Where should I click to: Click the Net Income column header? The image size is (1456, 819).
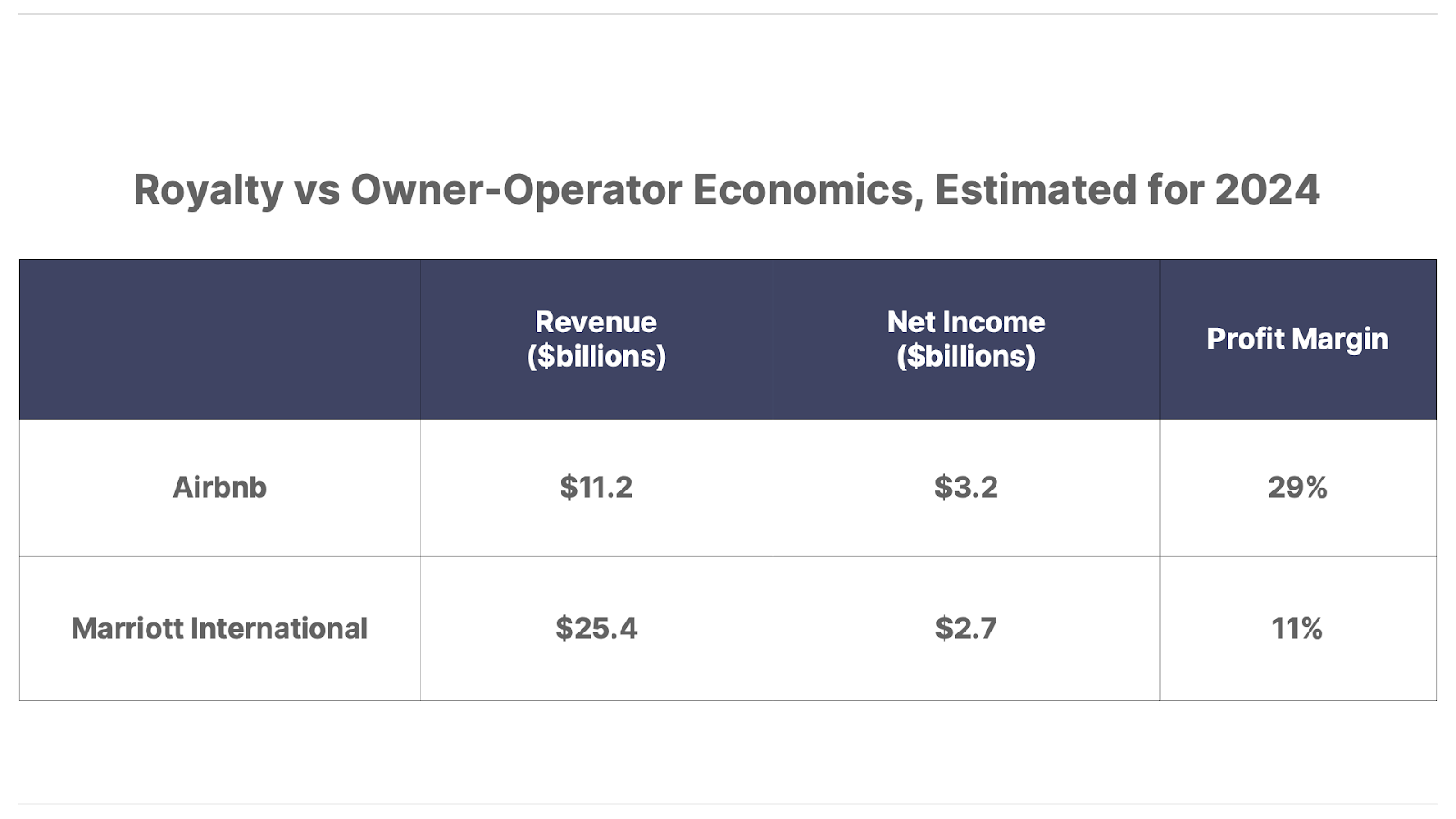(x=966, y=322)
